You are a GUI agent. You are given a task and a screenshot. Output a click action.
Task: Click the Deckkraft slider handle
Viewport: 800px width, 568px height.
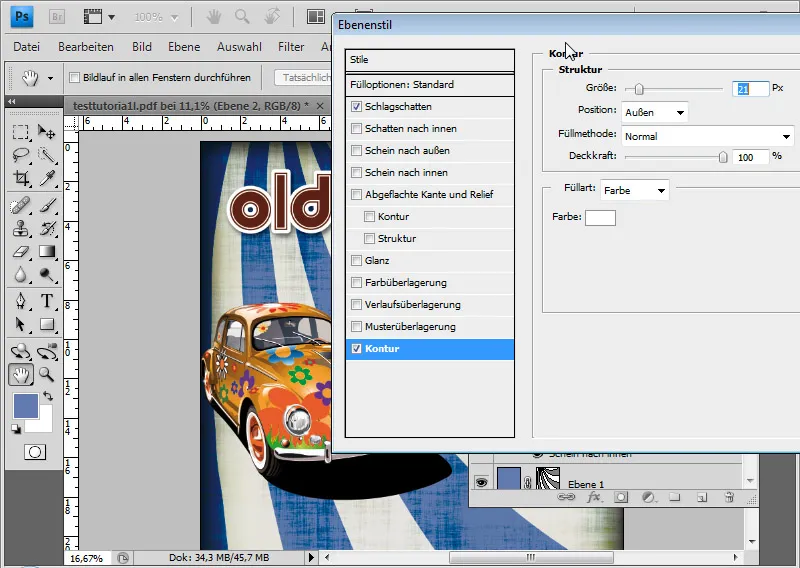click(723, 157)
